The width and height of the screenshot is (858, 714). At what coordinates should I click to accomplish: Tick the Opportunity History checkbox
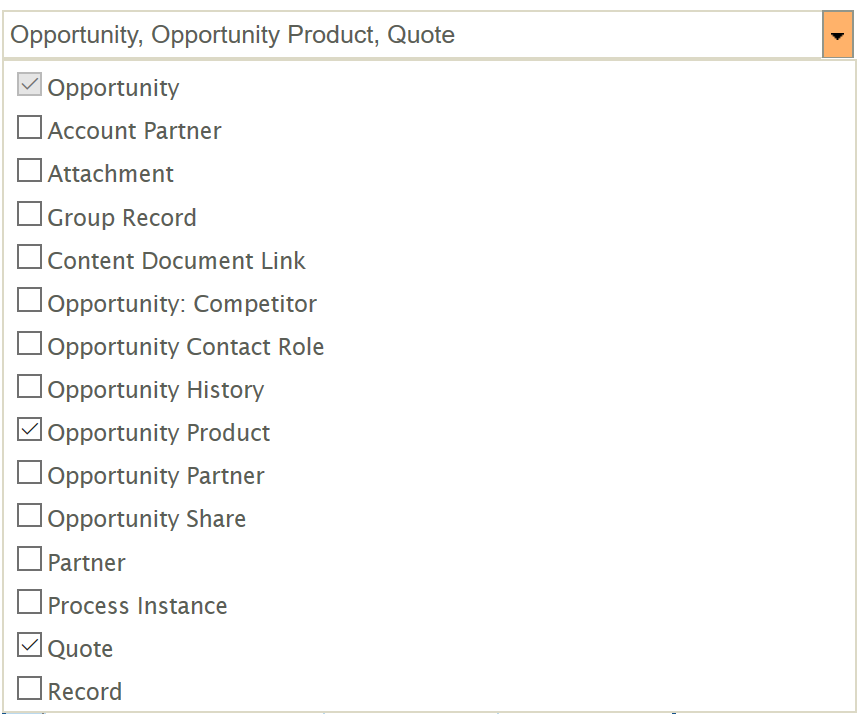pyautogui.click(x=30, y=388)
